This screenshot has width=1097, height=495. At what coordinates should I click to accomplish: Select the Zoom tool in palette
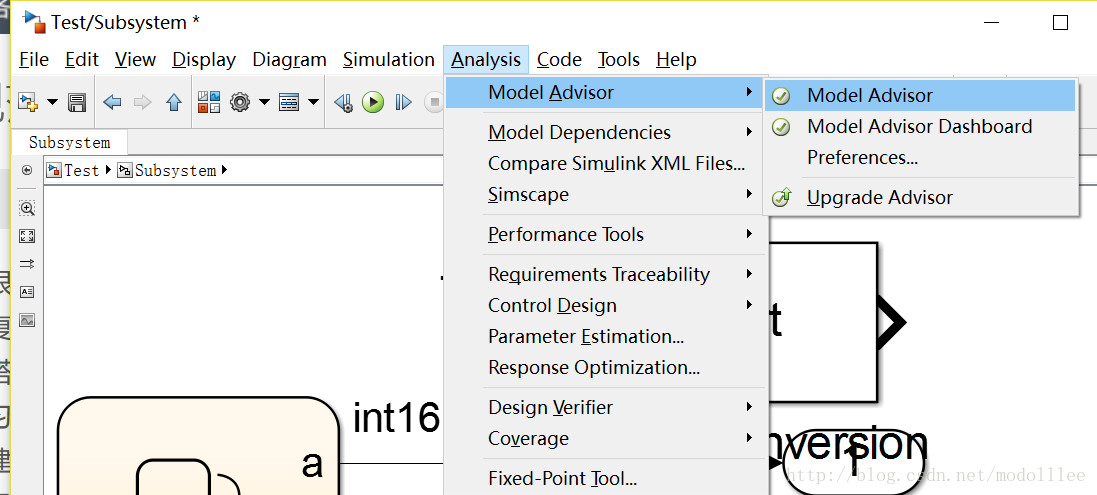tap(27, 208)
